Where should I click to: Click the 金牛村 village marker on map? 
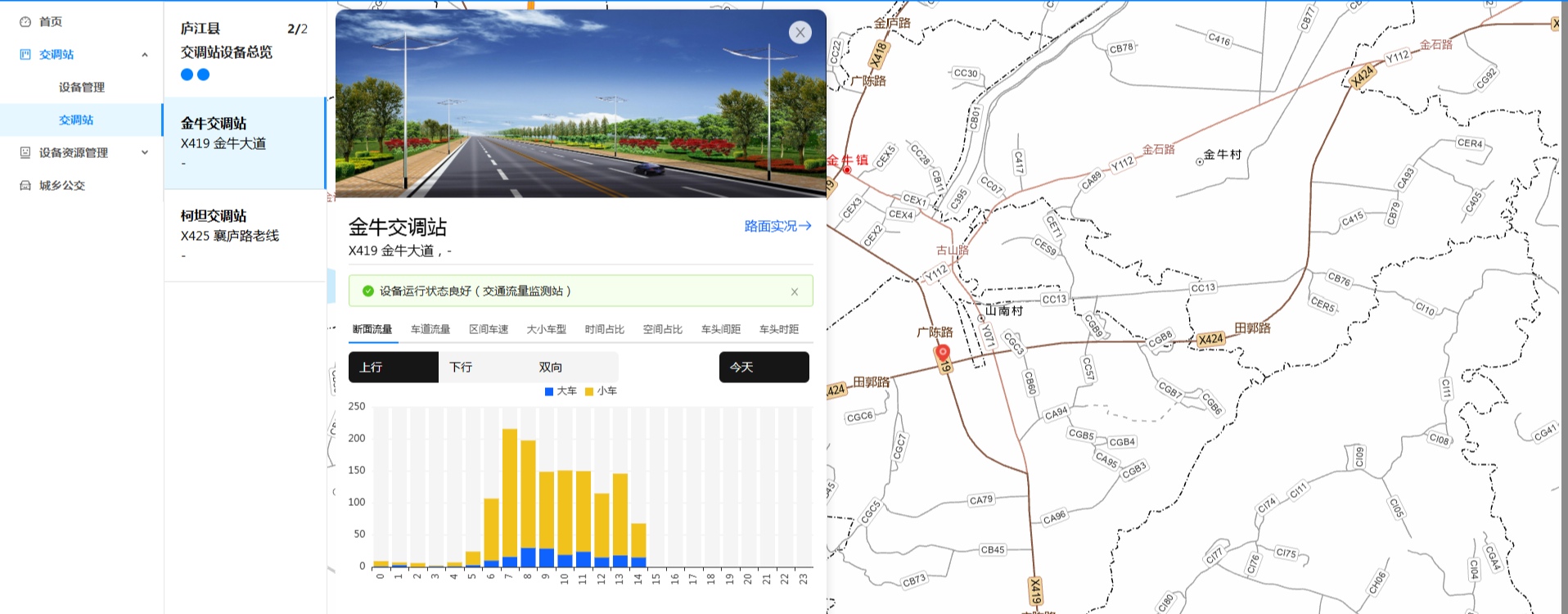click(x=1200, y=162)
